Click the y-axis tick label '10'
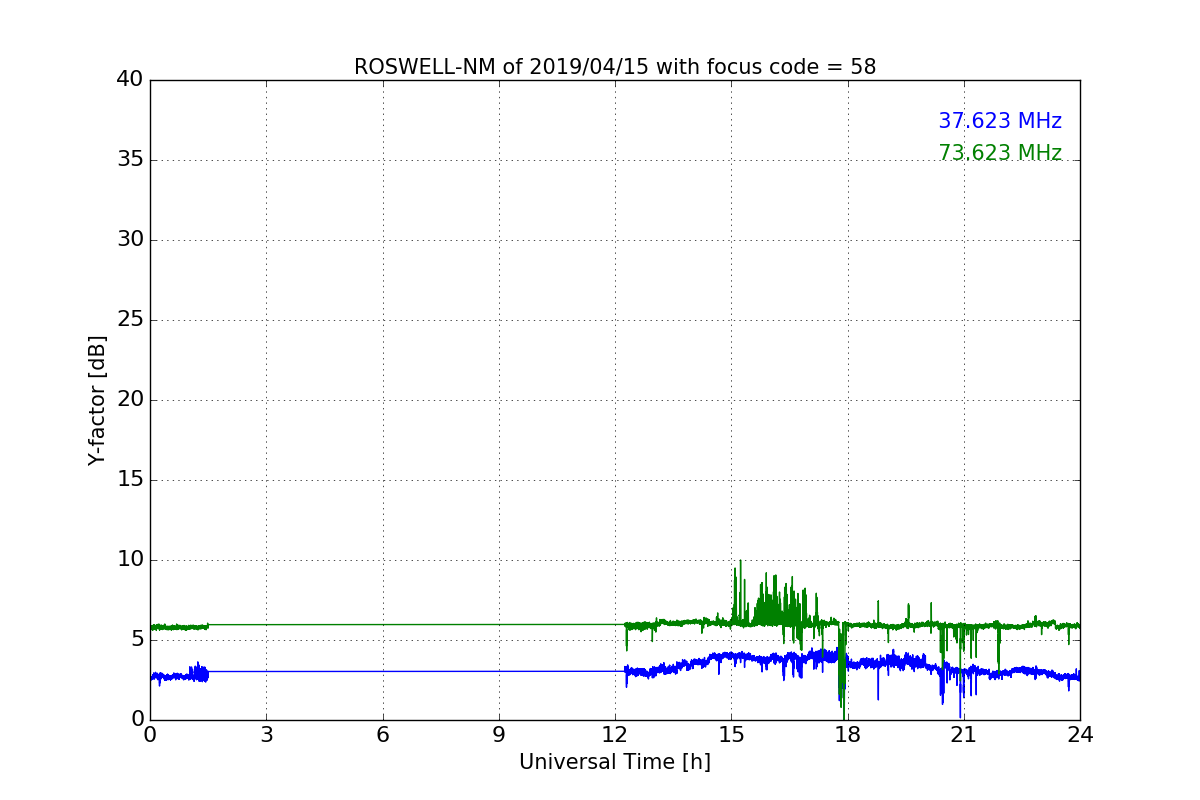The height and width of the screenshot is (800, 1200). point(130,560)
